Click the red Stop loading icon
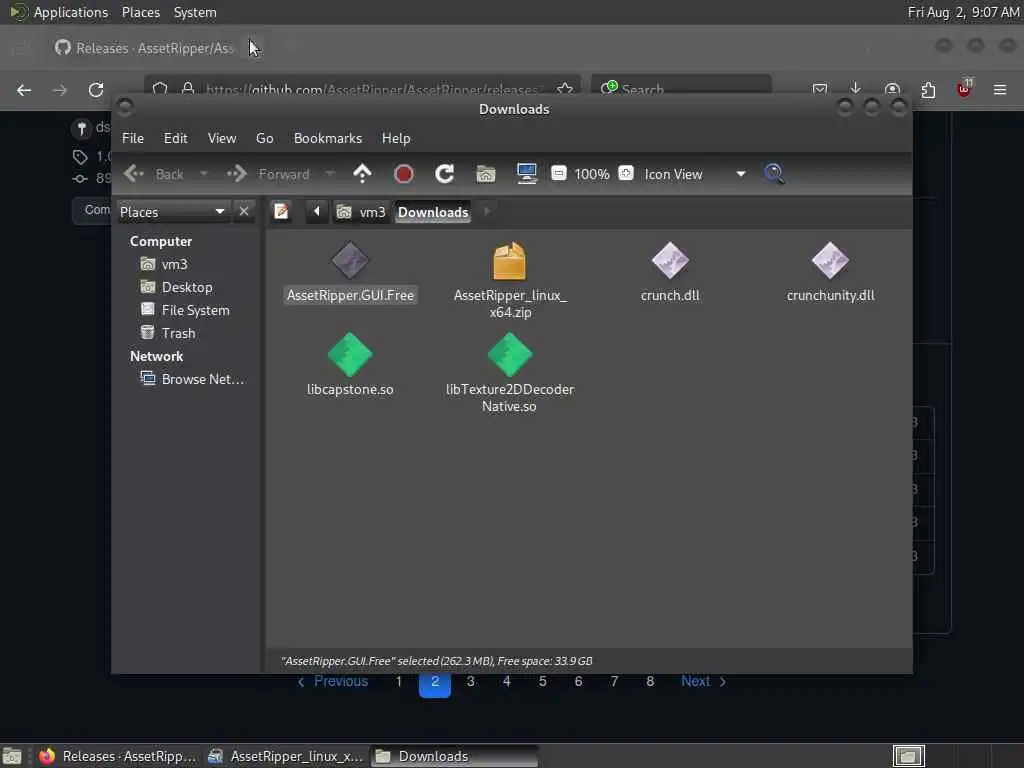This screenshot has height=768, width=1024. coord(404,174)
